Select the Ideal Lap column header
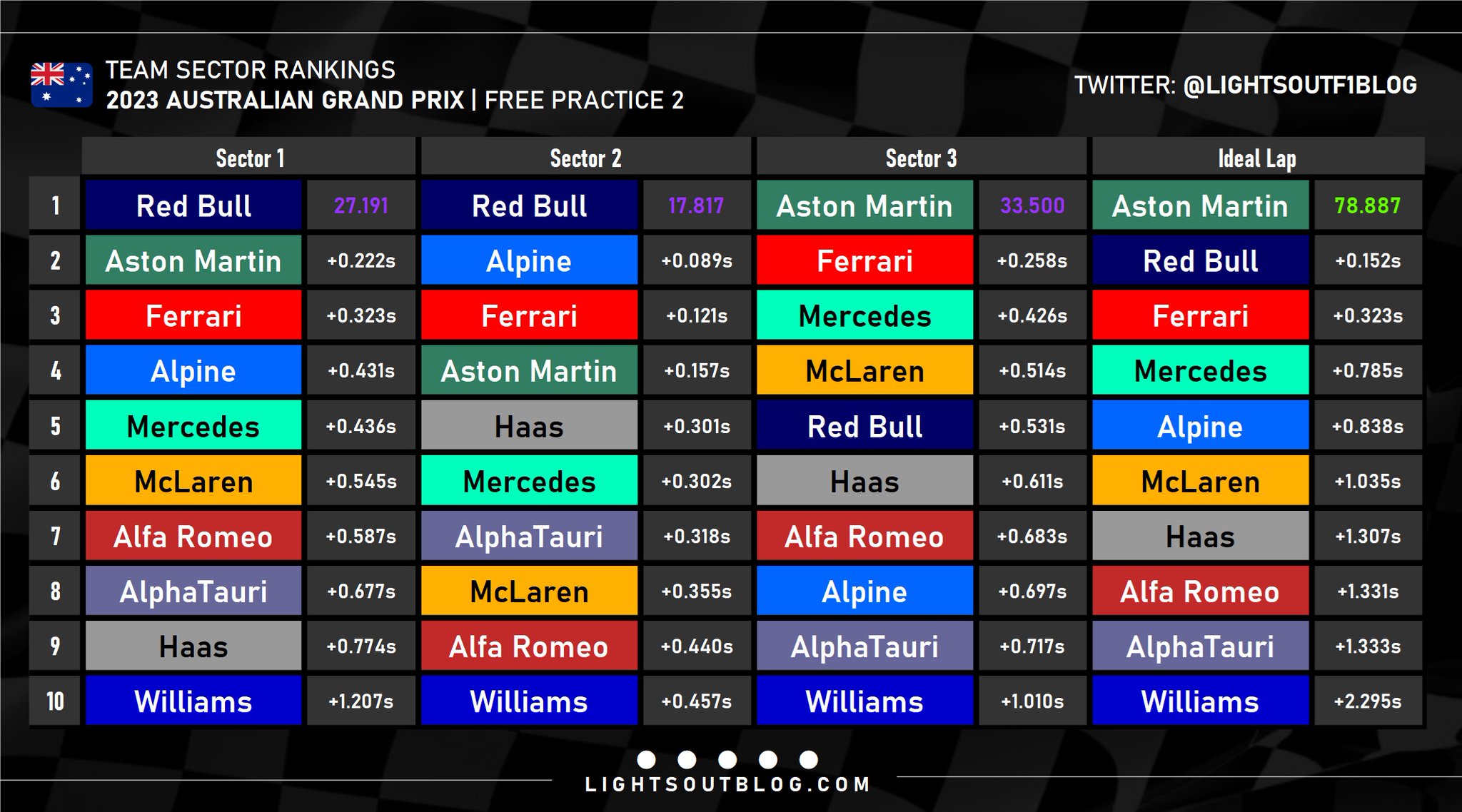Image resolution: width=1462 pixels, height=812 pixels. pos(1257,158)
